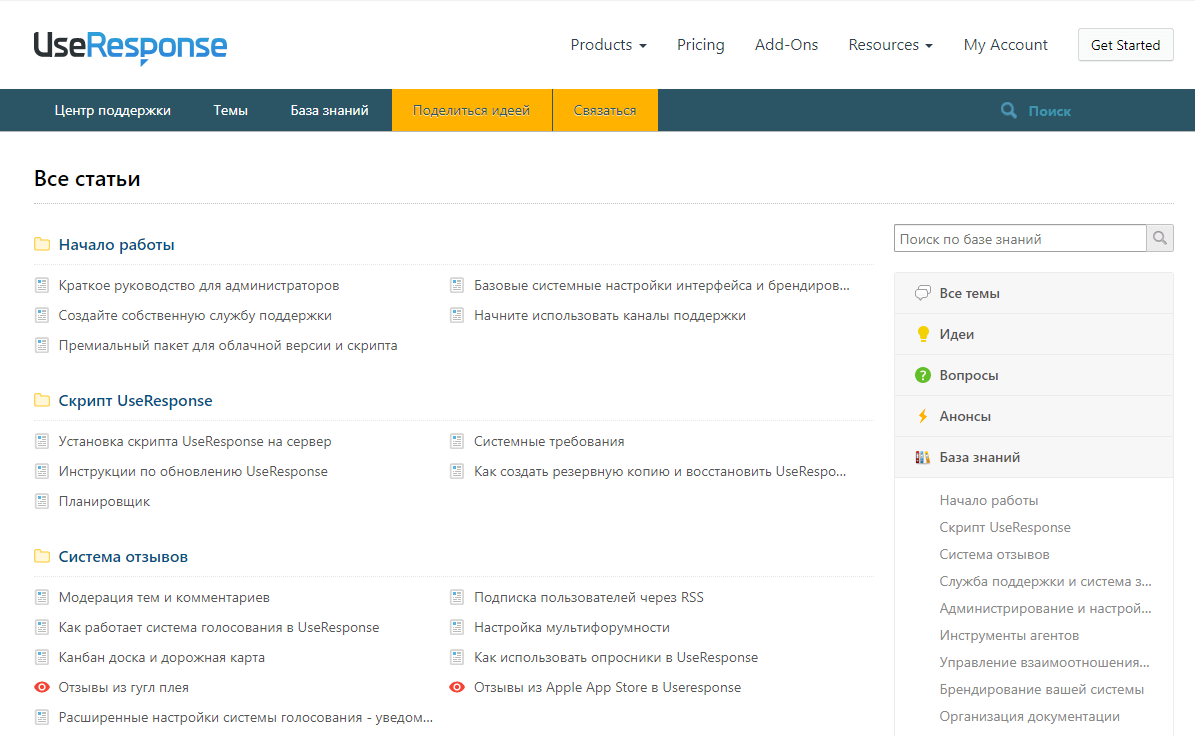Open the Products dropdown menu

[608, 45]
